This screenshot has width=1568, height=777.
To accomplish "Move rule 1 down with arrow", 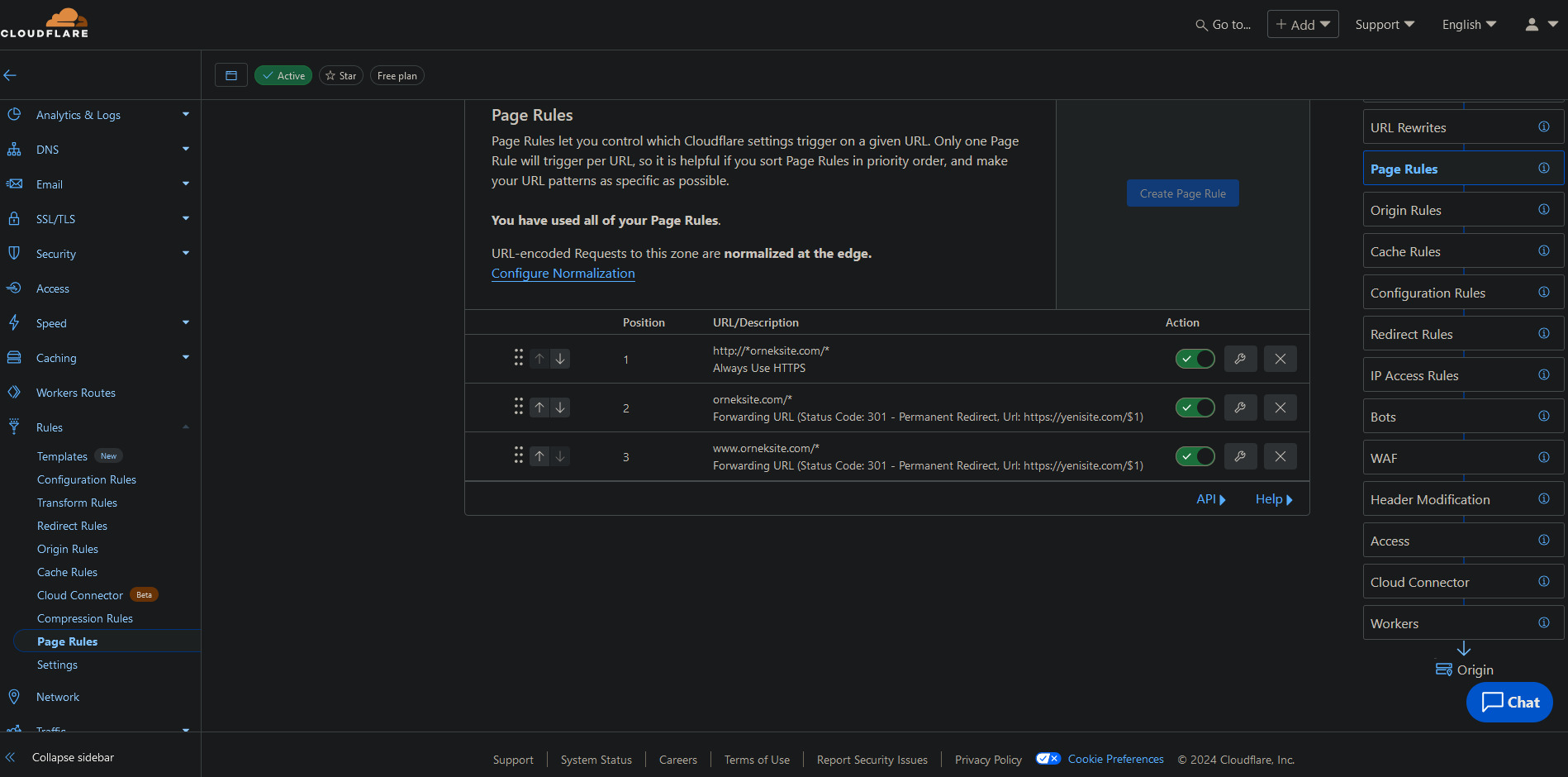I will (560, 359).
